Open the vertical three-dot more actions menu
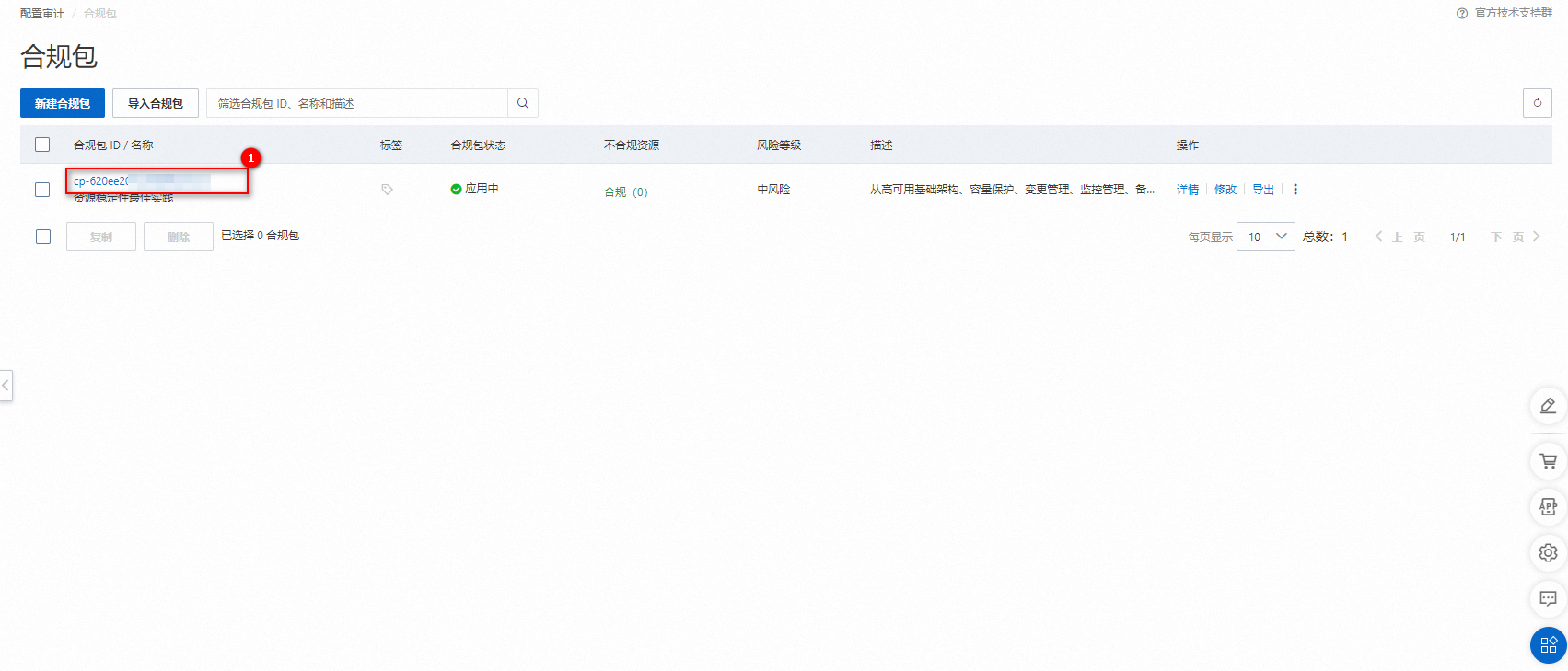The width and height of the screenshot is (1568, 671). [x=1295, y=190]
